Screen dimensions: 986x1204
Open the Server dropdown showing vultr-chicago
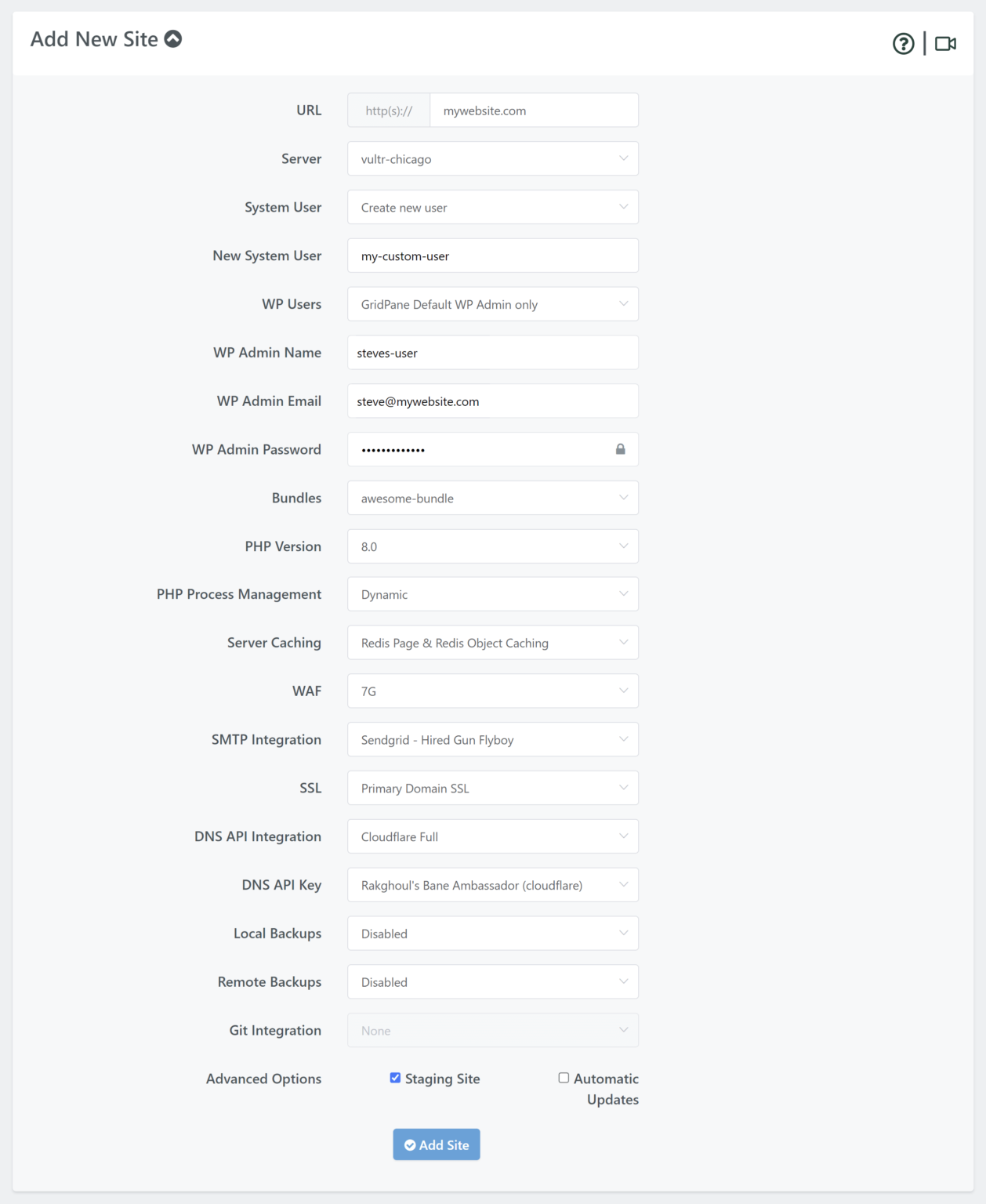click(x=492, y=158)
